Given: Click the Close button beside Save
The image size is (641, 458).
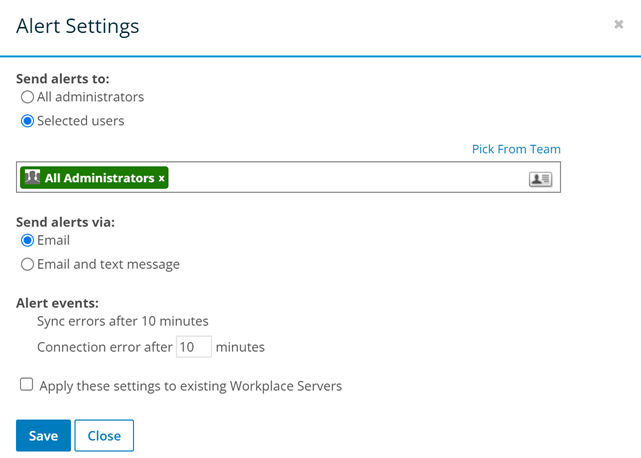Looking at the screenshot, I should point(104,436).
